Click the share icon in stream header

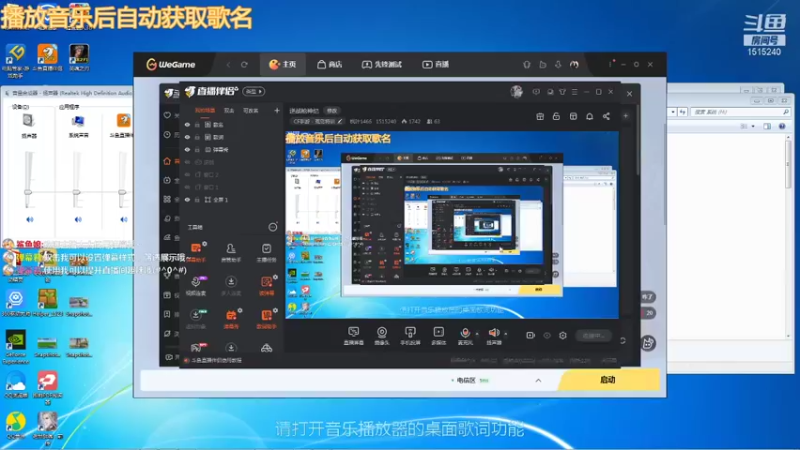pyautogui.click(x=606, y=117)
